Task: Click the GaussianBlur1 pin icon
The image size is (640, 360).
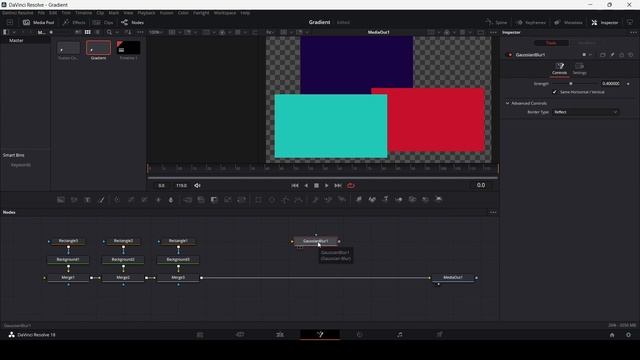Action: click(612, 55)
